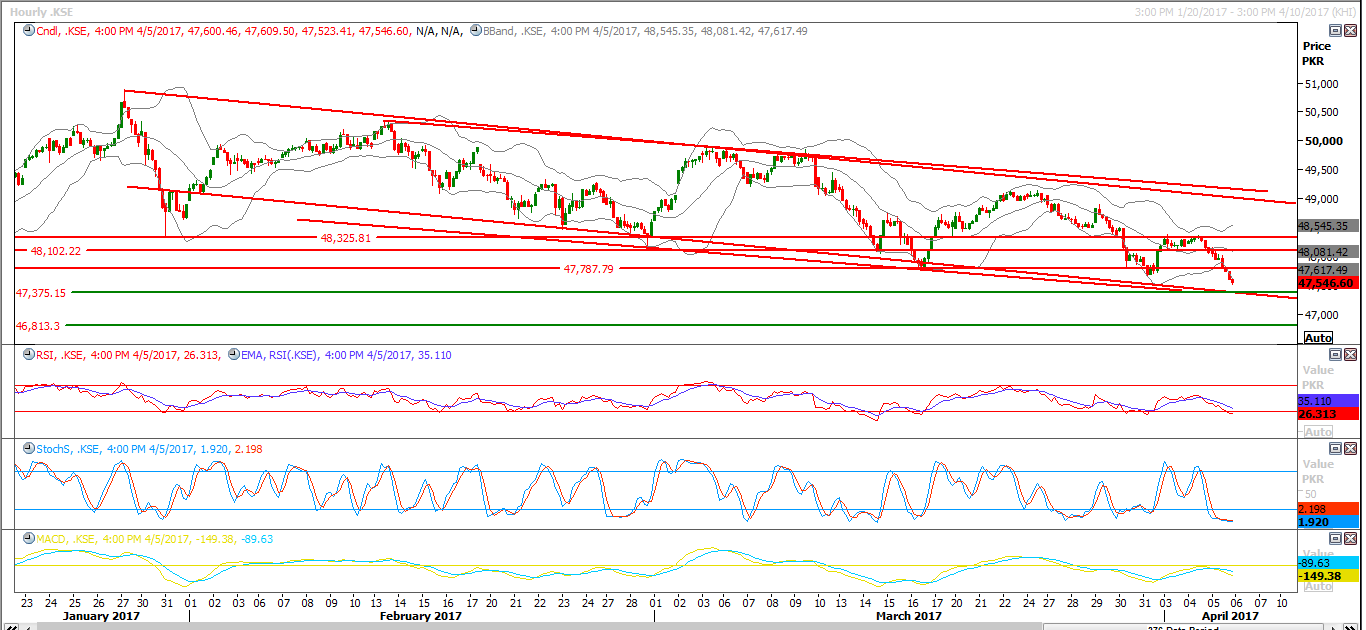This screenshot has height=630, width=1366.
Task: Toggle Auto scaling on MACD axis
Action: (x=1318, y=587)
